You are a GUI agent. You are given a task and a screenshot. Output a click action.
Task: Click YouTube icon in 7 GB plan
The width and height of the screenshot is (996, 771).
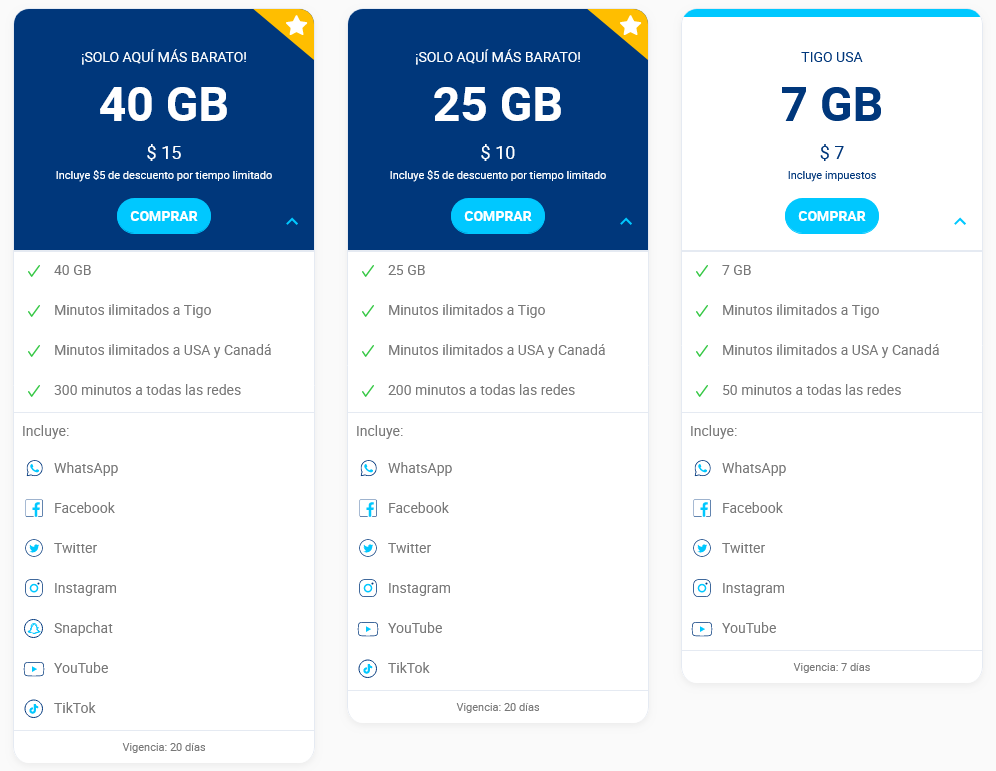tap(702, 628)
